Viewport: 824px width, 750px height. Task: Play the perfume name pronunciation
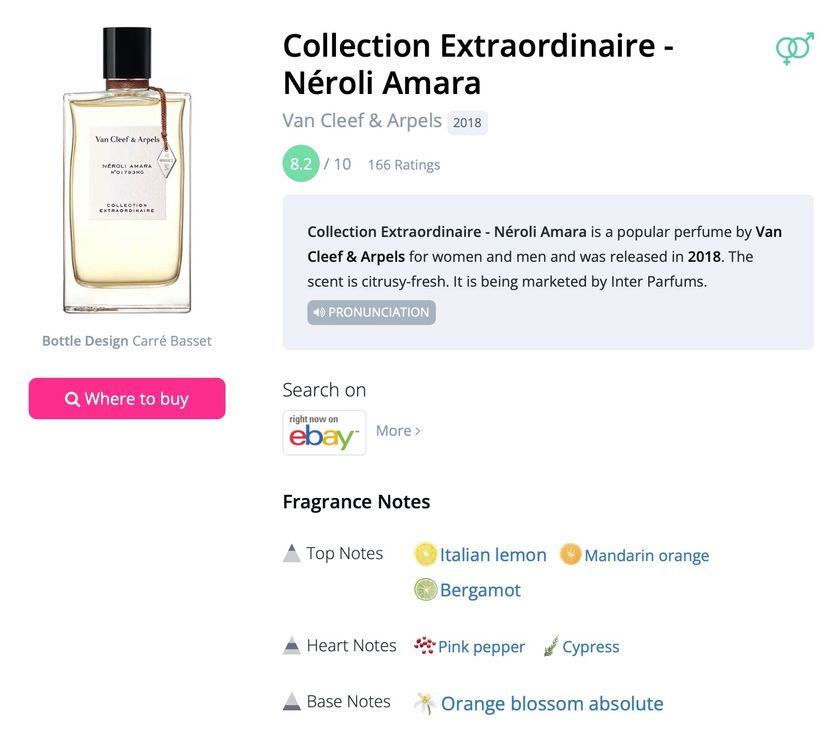(371, 312)
